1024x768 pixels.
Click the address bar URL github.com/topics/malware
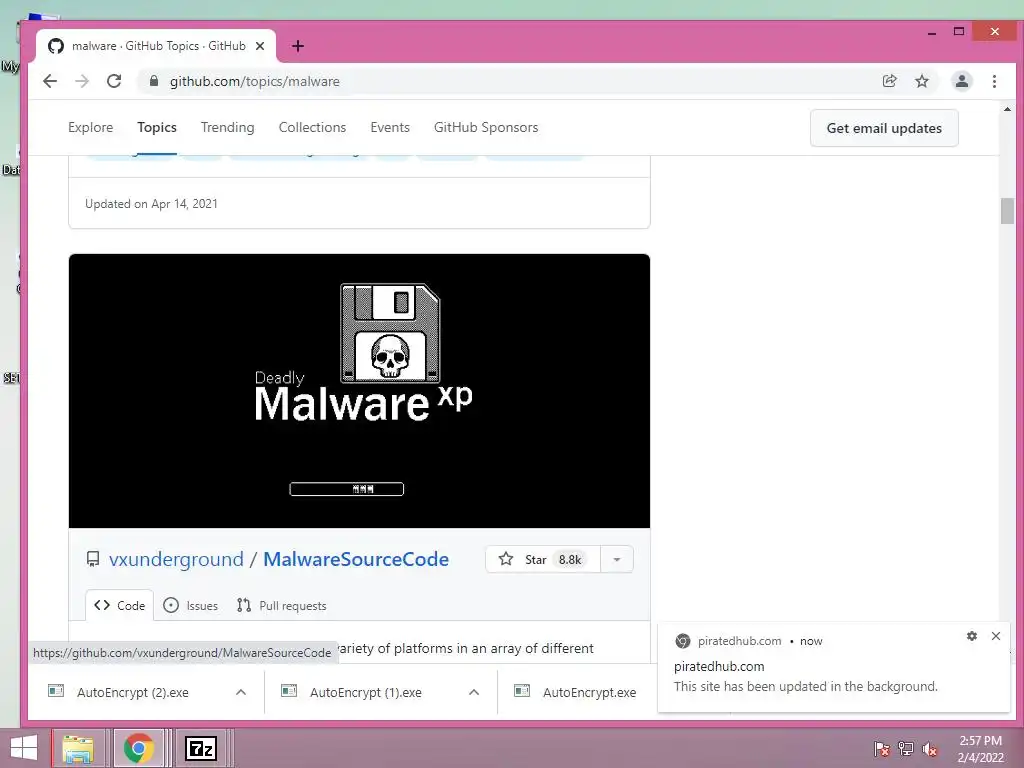pos(255,81)
